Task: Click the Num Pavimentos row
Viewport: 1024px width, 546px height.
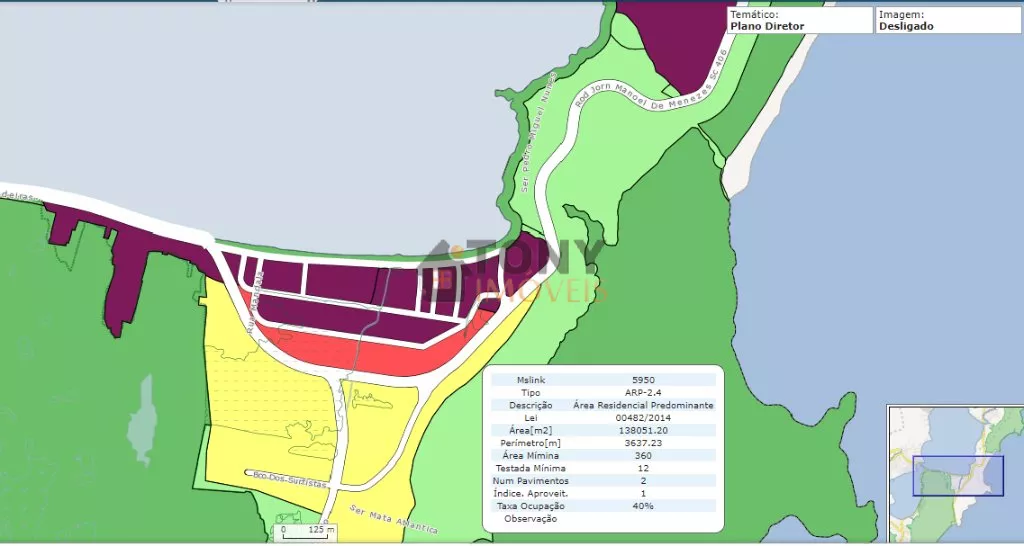Action: pos(601,481)
